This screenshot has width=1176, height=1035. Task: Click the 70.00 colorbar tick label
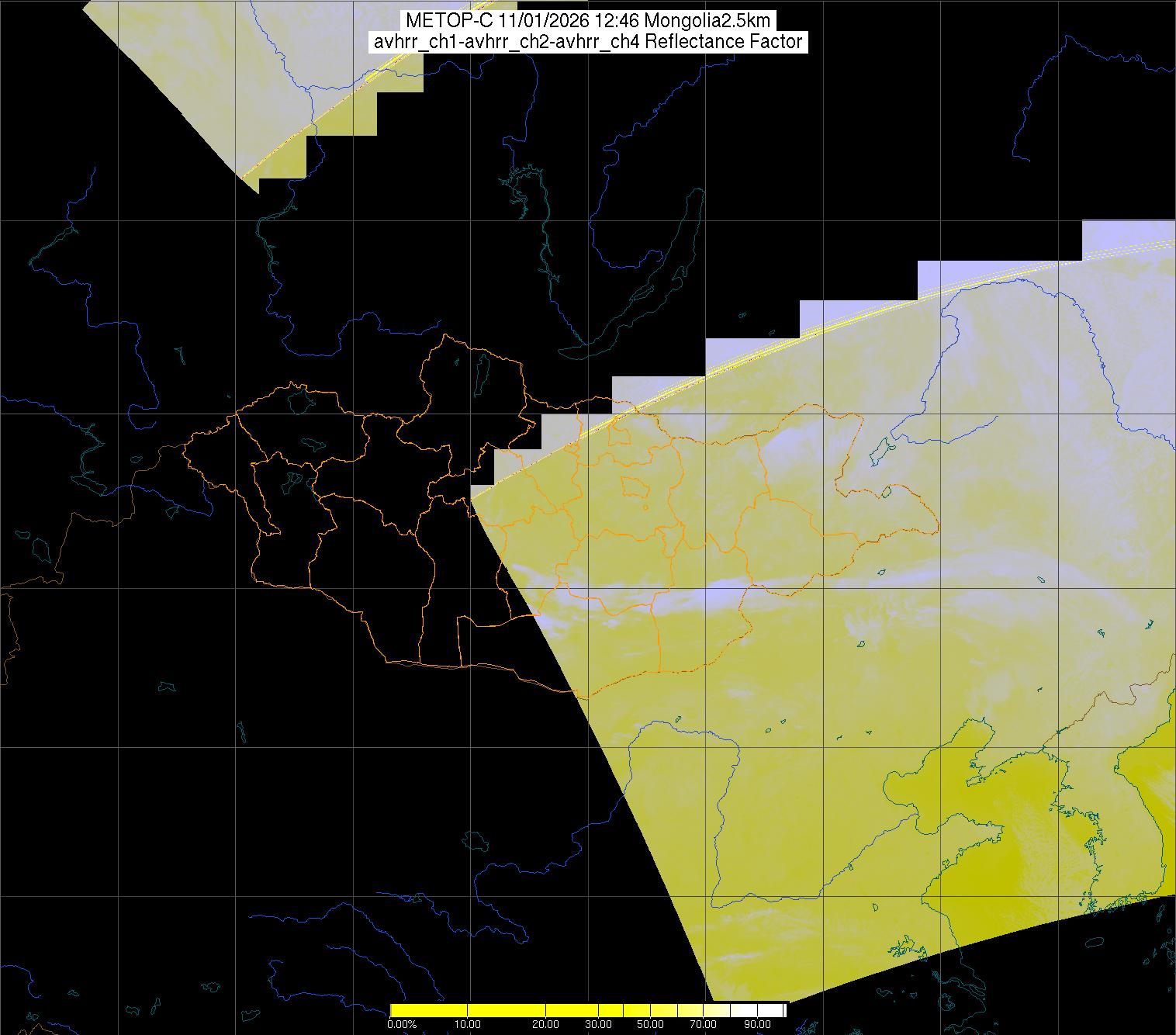click(x=703, y=1024)
